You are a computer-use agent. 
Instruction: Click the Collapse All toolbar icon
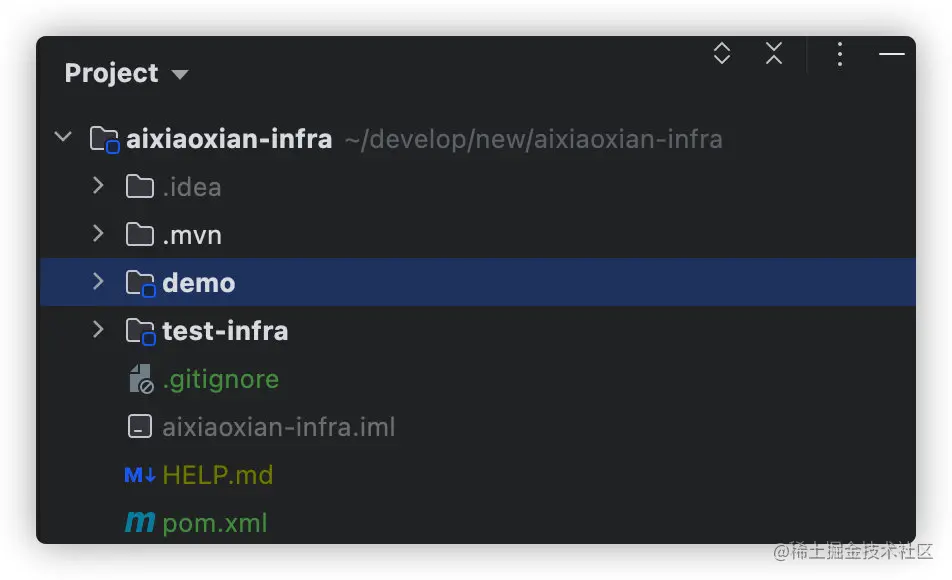(x=774, y=54)
